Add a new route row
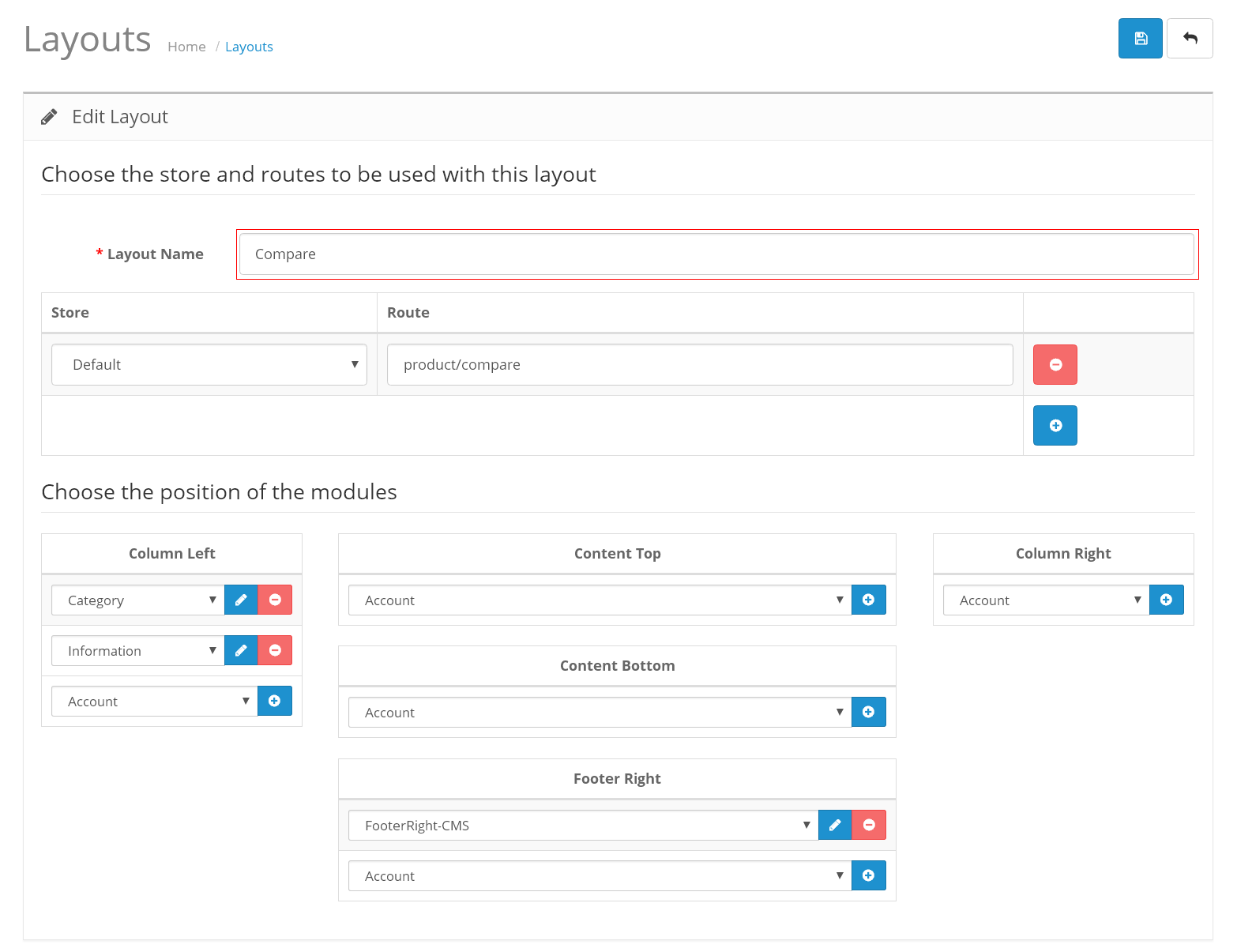This screenshot has width=1237, height=952. pyautogui.click(x=1055, y=426)
